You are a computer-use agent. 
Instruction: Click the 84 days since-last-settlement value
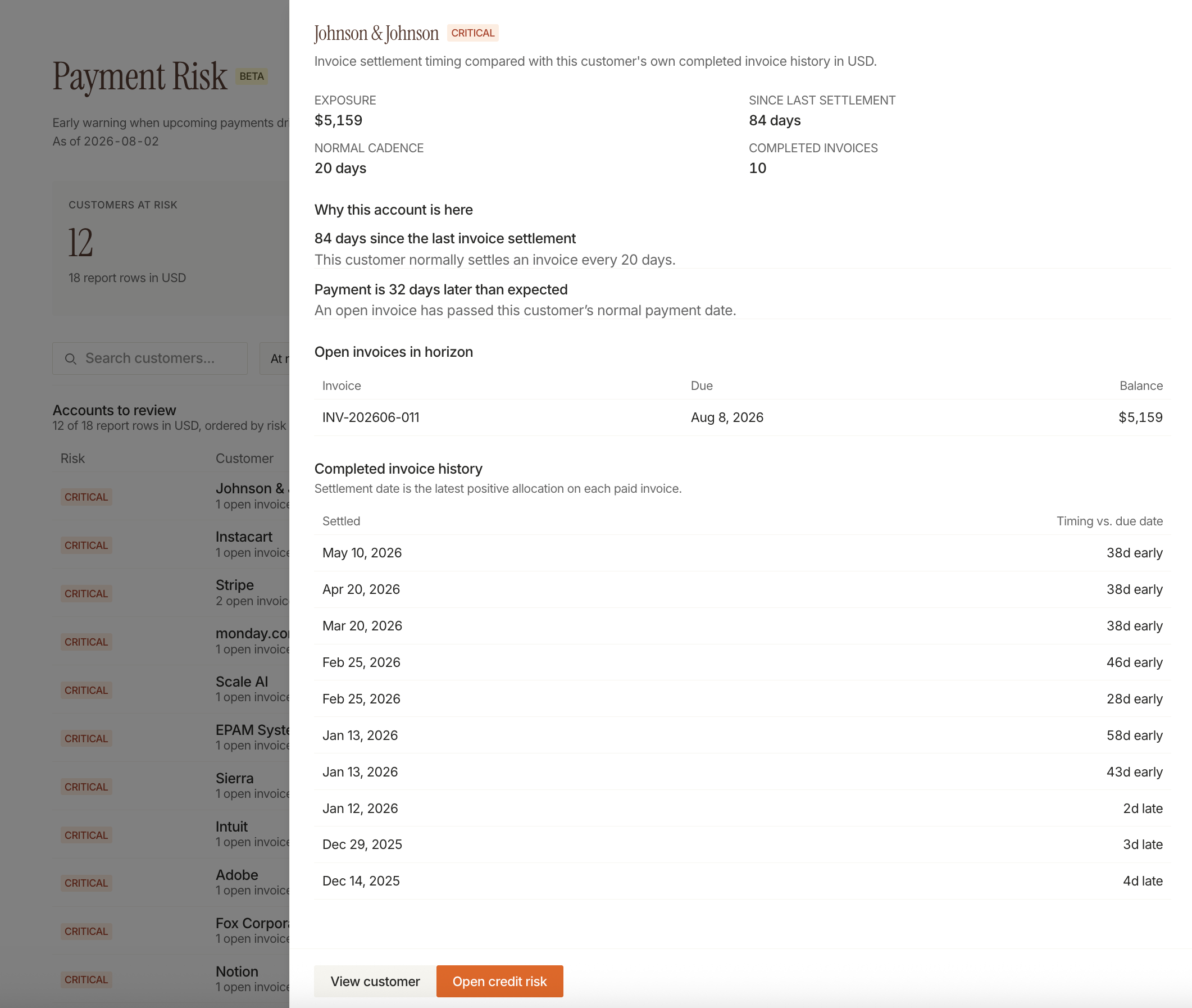(775, 121)
